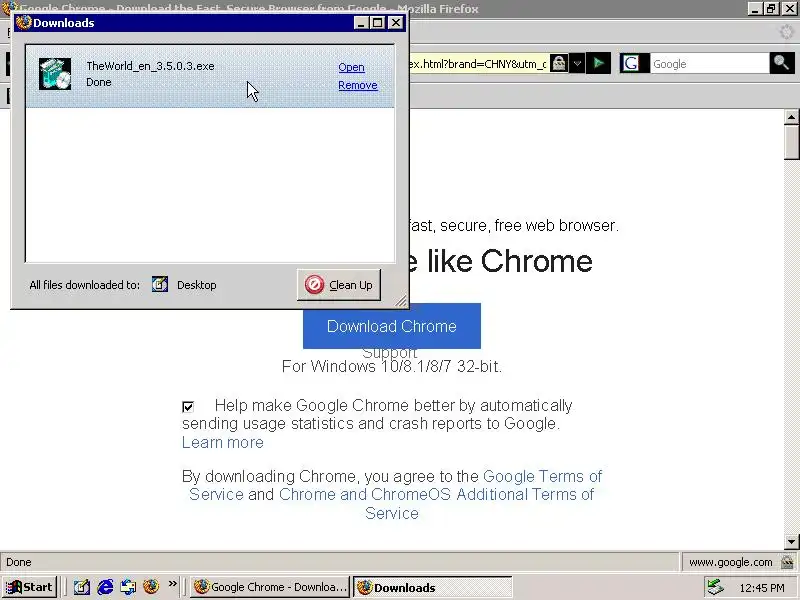Launch Firefox from quick launch bar

coord(151,586)
